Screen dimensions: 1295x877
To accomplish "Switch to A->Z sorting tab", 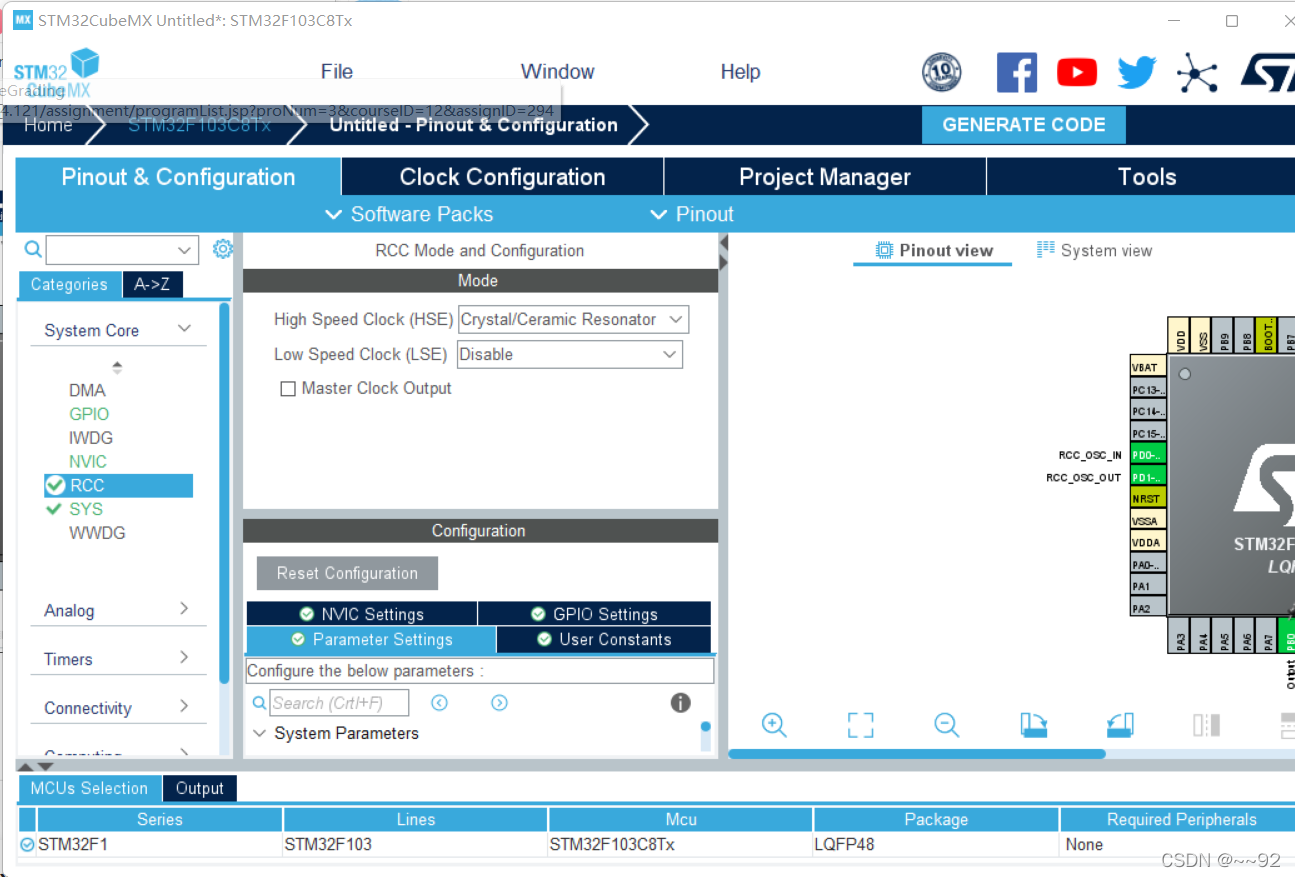I will pyautogui.click(x=152, y=285).
